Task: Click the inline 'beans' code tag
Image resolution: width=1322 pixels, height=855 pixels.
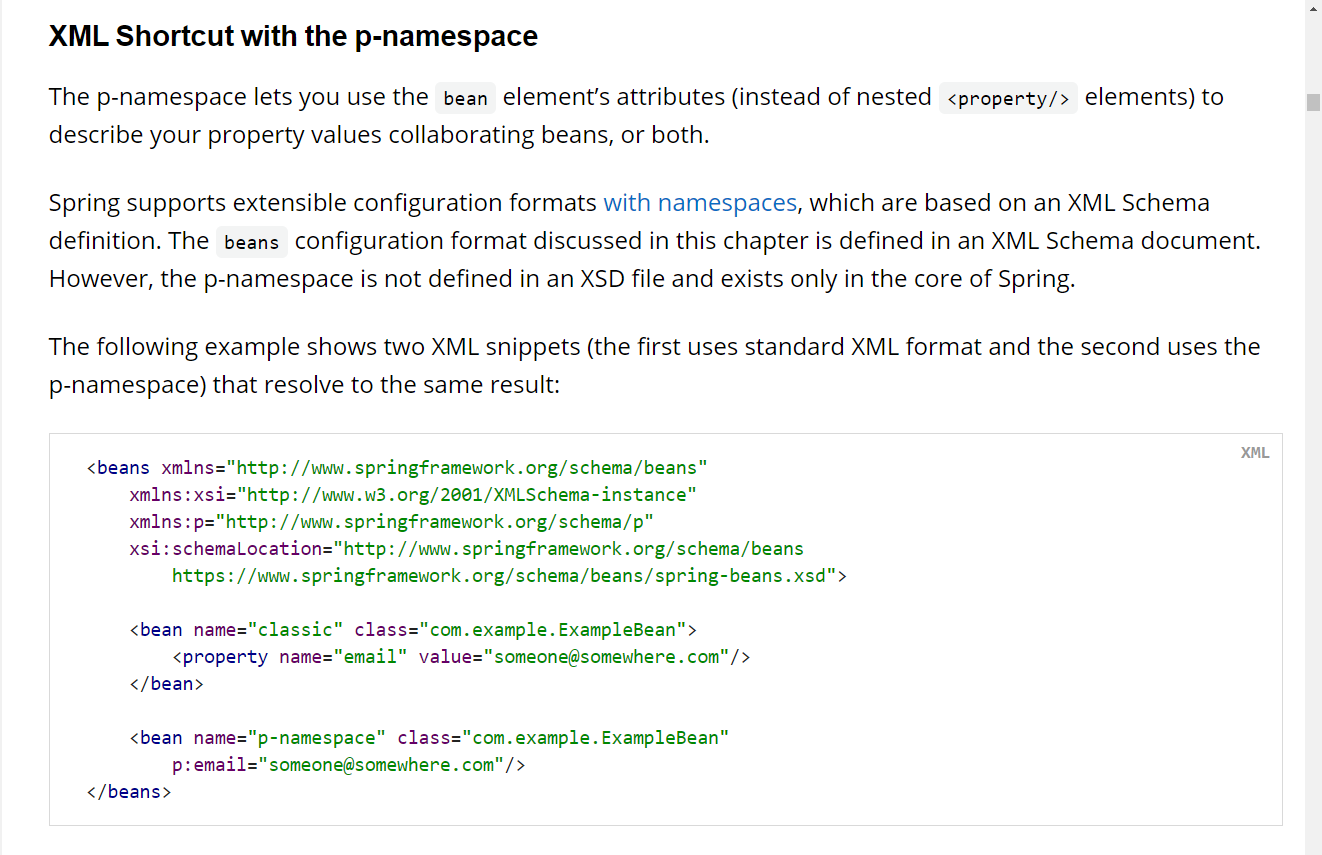Action: pyautogui.click(x=251, y=243)
